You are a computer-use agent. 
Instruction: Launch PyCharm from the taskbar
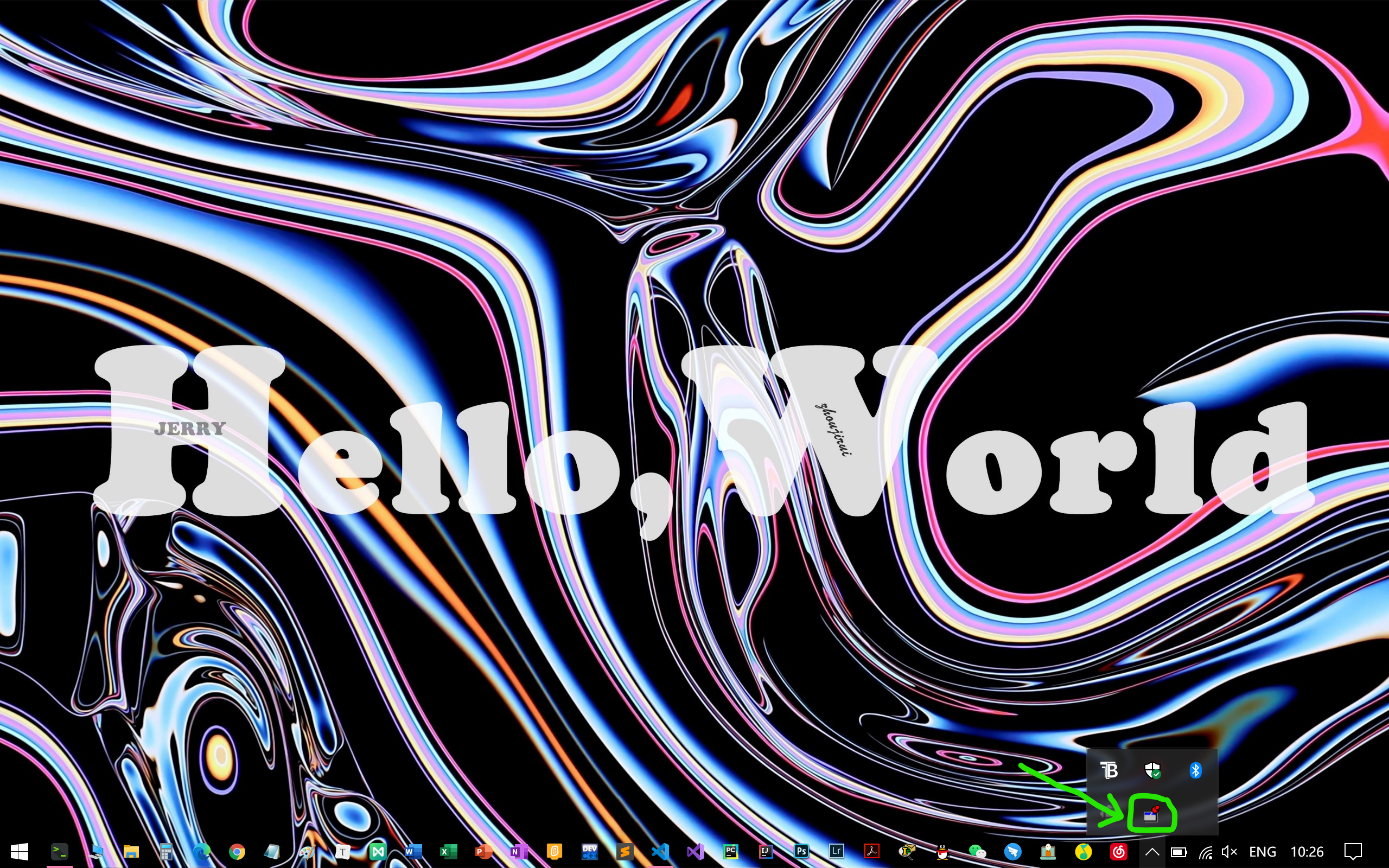click(731, 851)
